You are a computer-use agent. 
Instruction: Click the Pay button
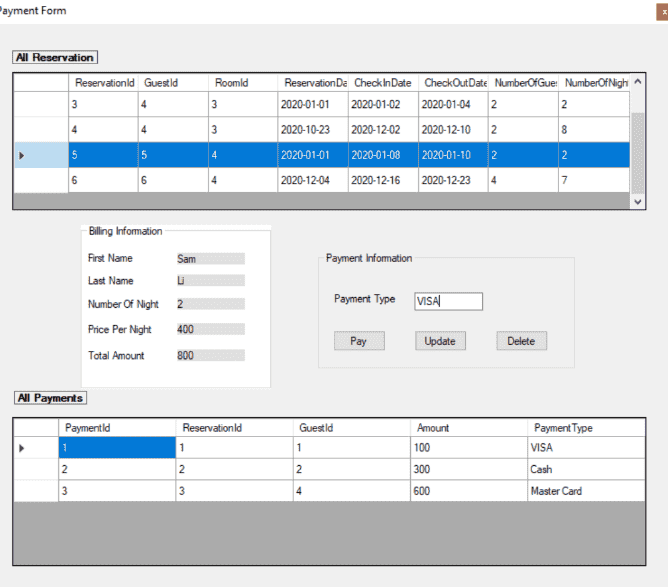pos(359,341)
